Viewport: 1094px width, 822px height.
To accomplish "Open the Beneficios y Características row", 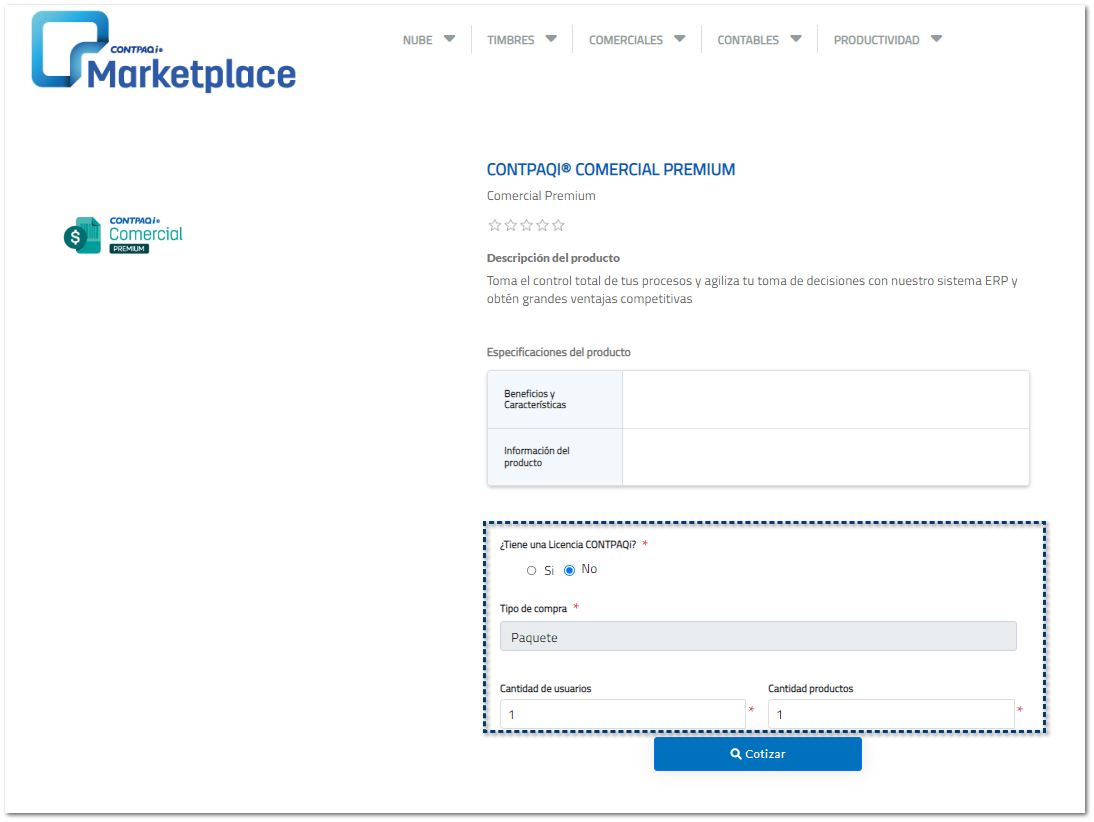I will (x=555, y=399).
